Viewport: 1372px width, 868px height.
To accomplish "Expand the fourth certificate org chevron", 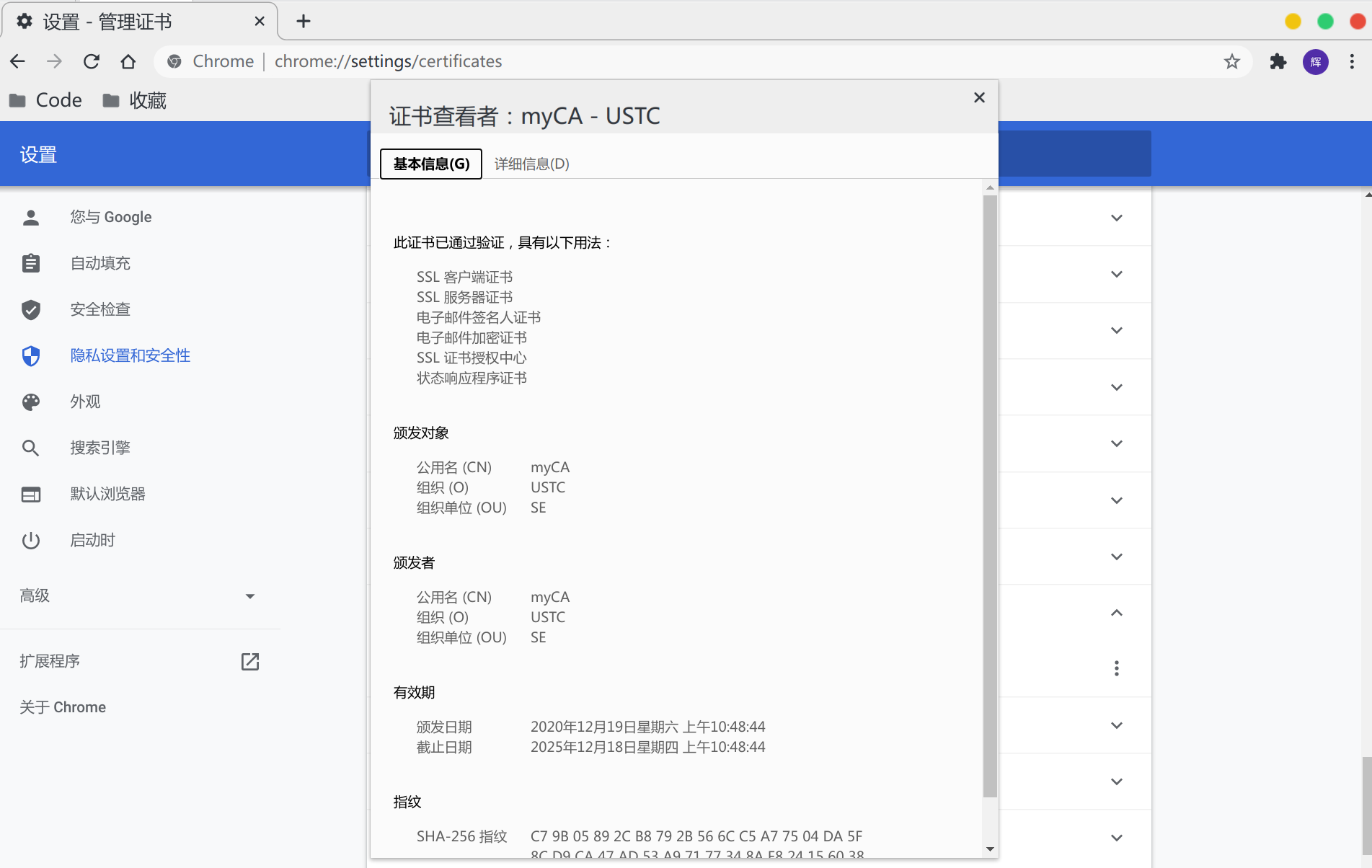I will coord(1117,387).
